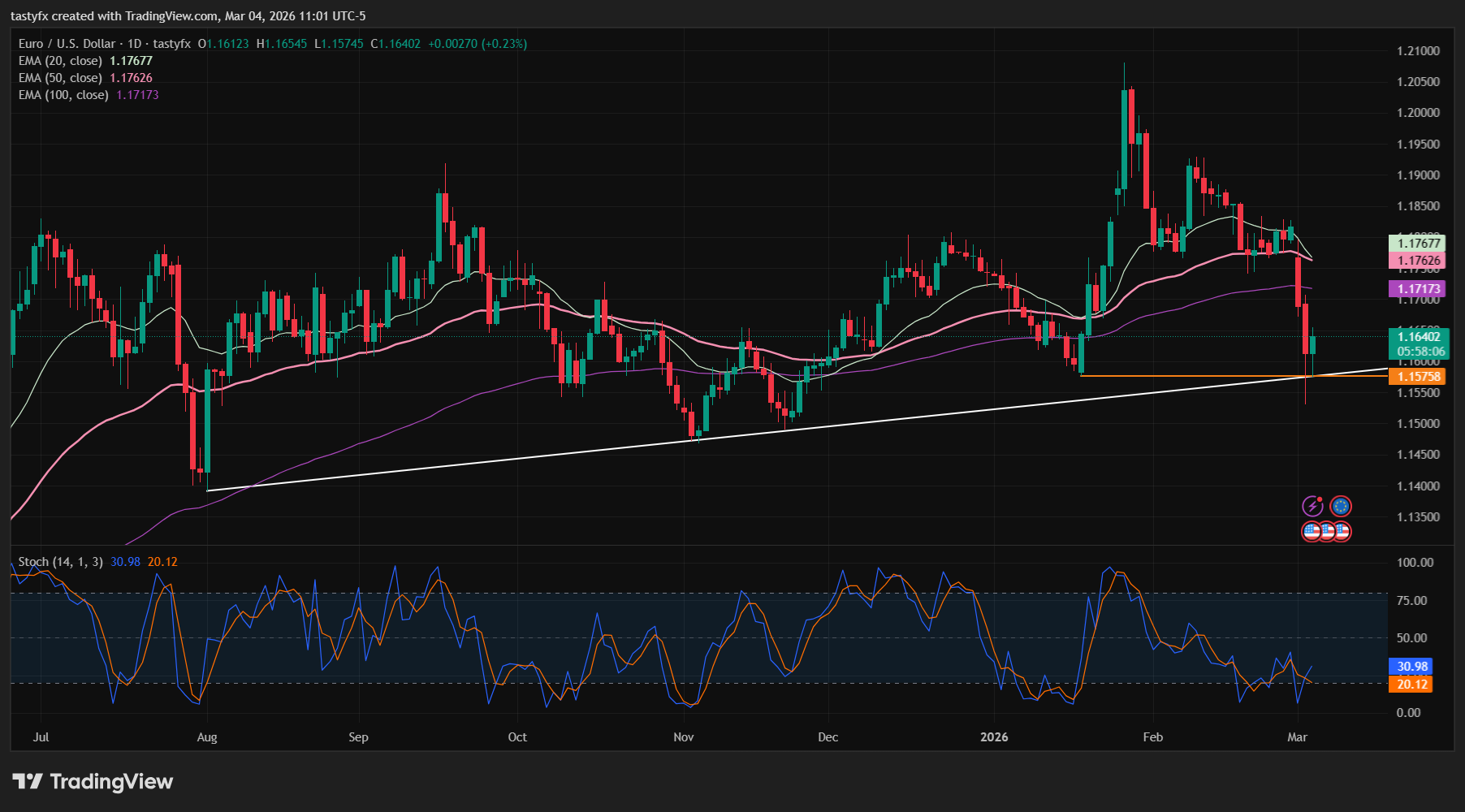This screenshot has width=1465, height=812.
Task: Select the green 1.16402 current price label
Action: pos(1416,335)
